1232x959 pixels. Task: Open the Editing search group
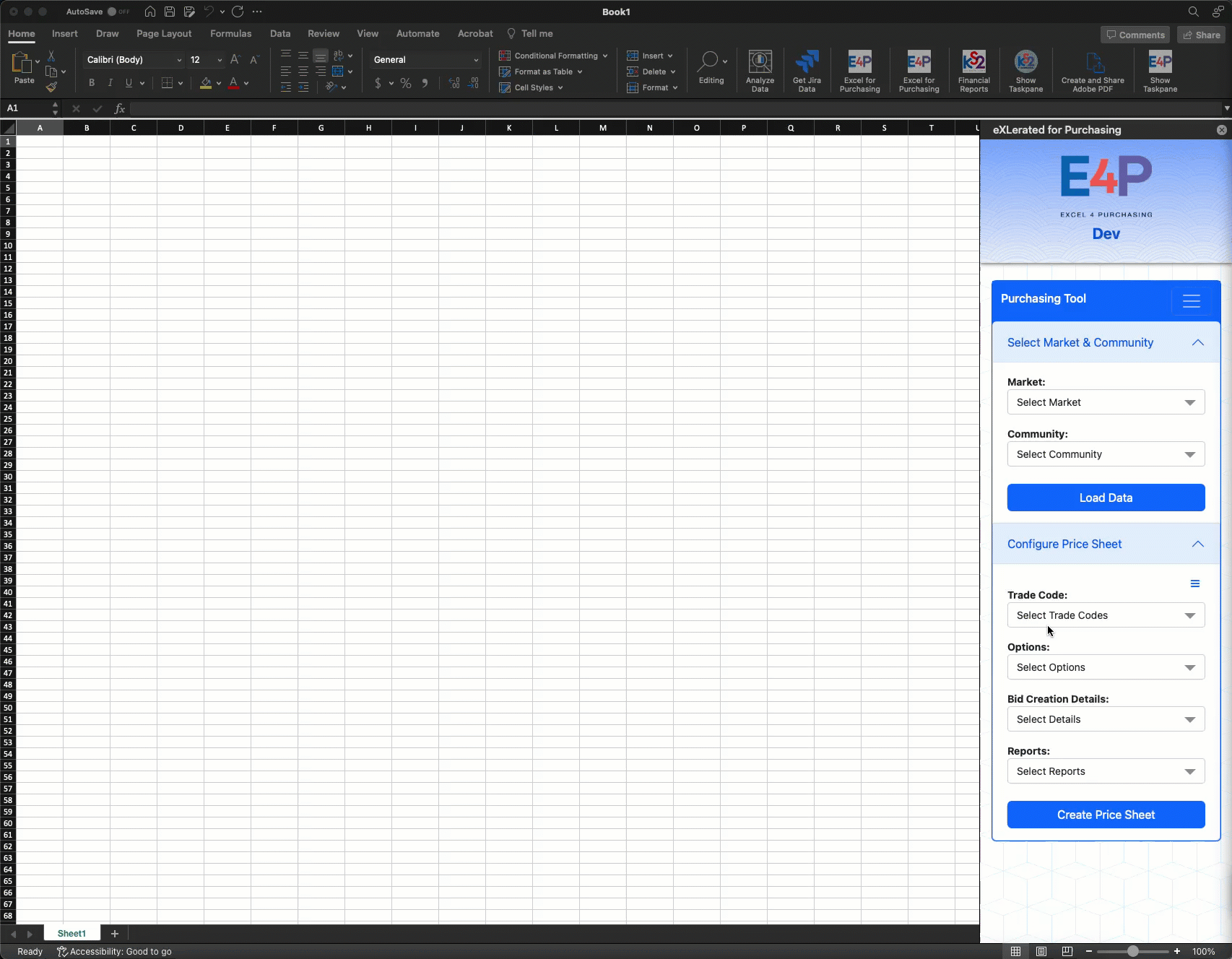coord(711,68)
